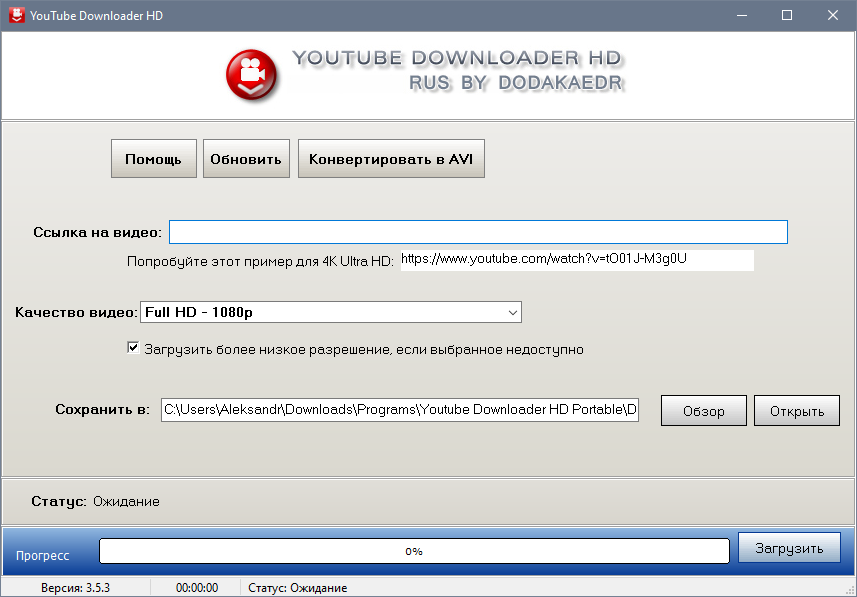Click the 0% progress bar
857x597 pixels.
(413, 551)
